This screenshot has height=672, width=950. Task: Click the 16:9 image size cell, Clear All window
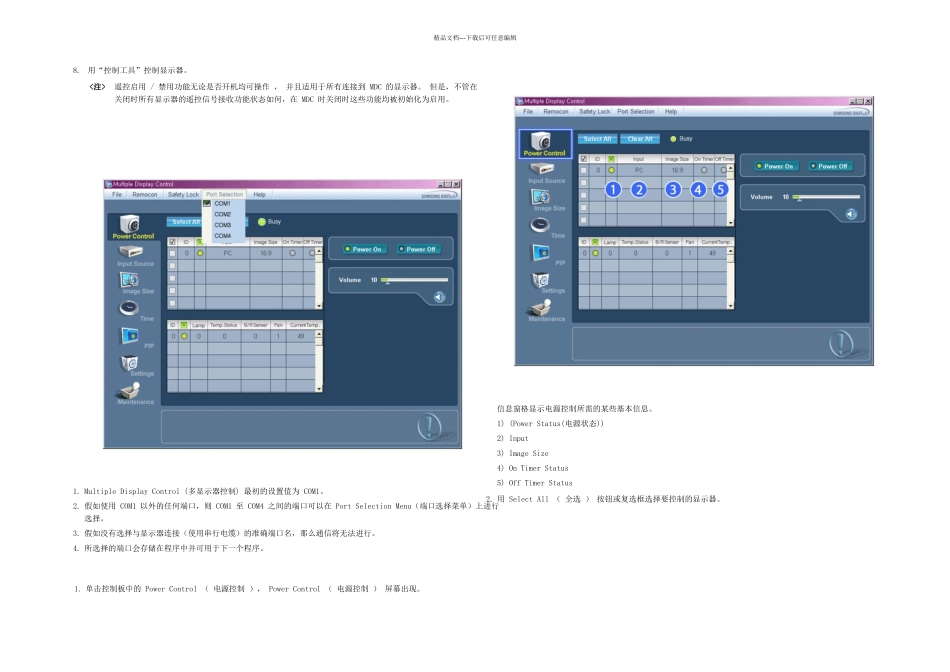tap(677, 170)
